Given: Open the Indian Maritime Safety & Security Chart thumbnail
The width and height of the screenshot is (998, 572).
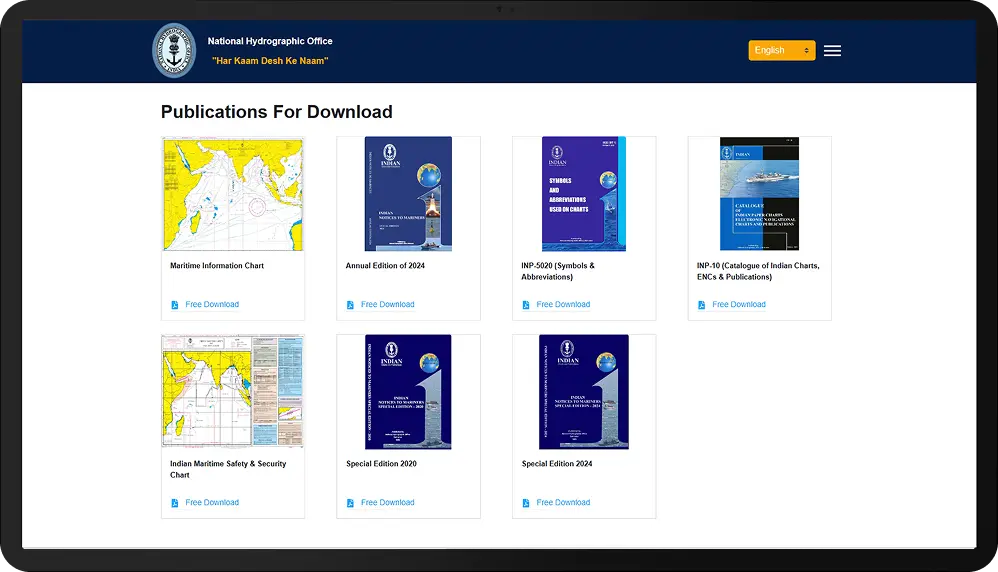Looking at the screenshot, I should 233,391.
